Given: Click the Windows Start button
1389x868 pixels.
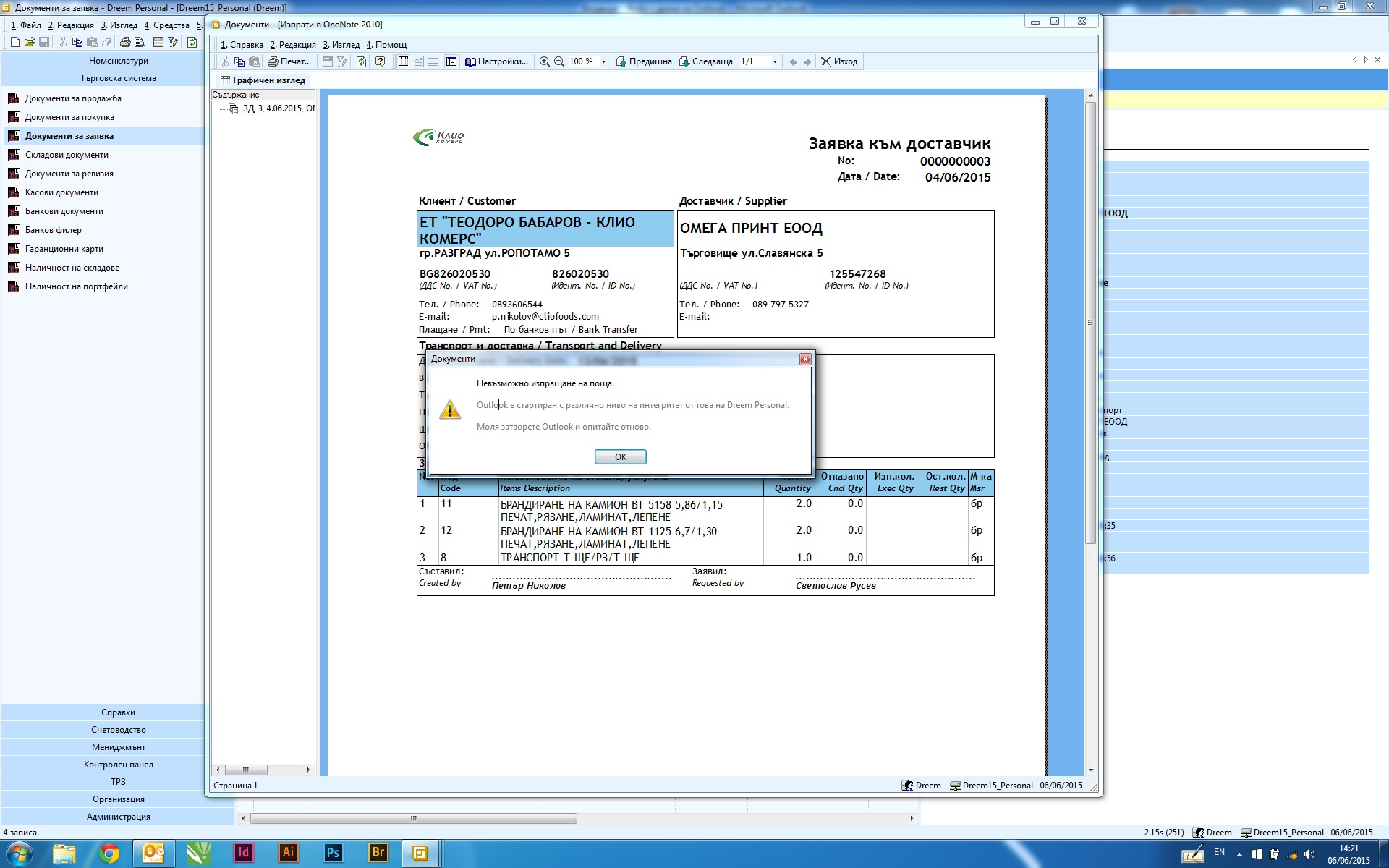Looking at the screenshot, I should [x=20, y=854].
